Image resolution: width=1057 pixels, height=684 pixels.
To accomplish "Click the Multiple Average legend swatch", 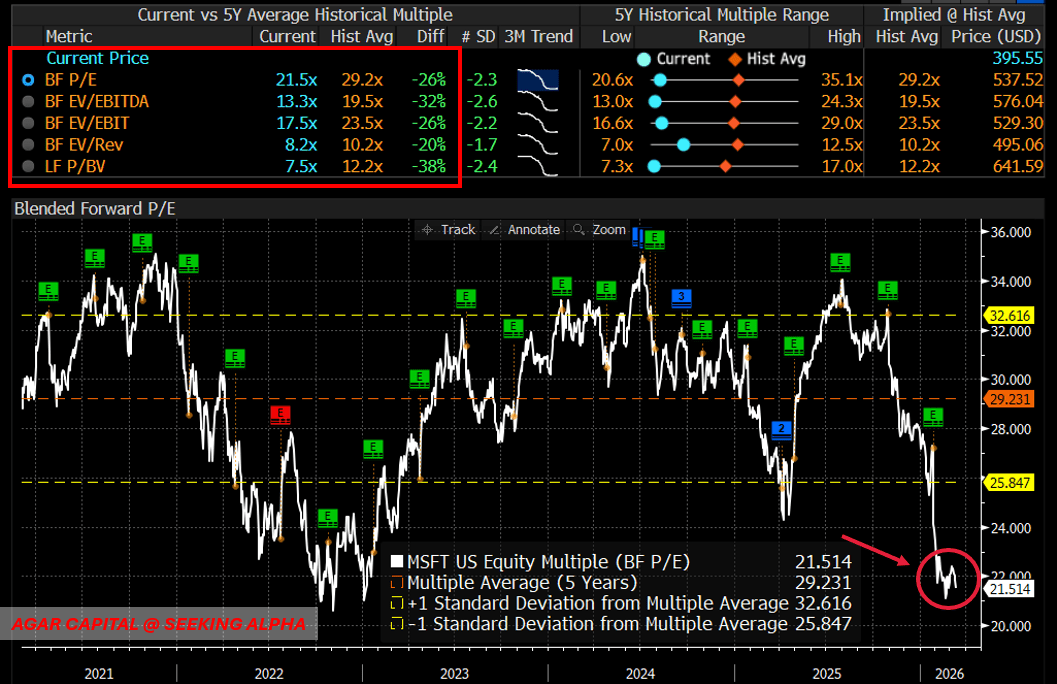I will coord(397,583).
